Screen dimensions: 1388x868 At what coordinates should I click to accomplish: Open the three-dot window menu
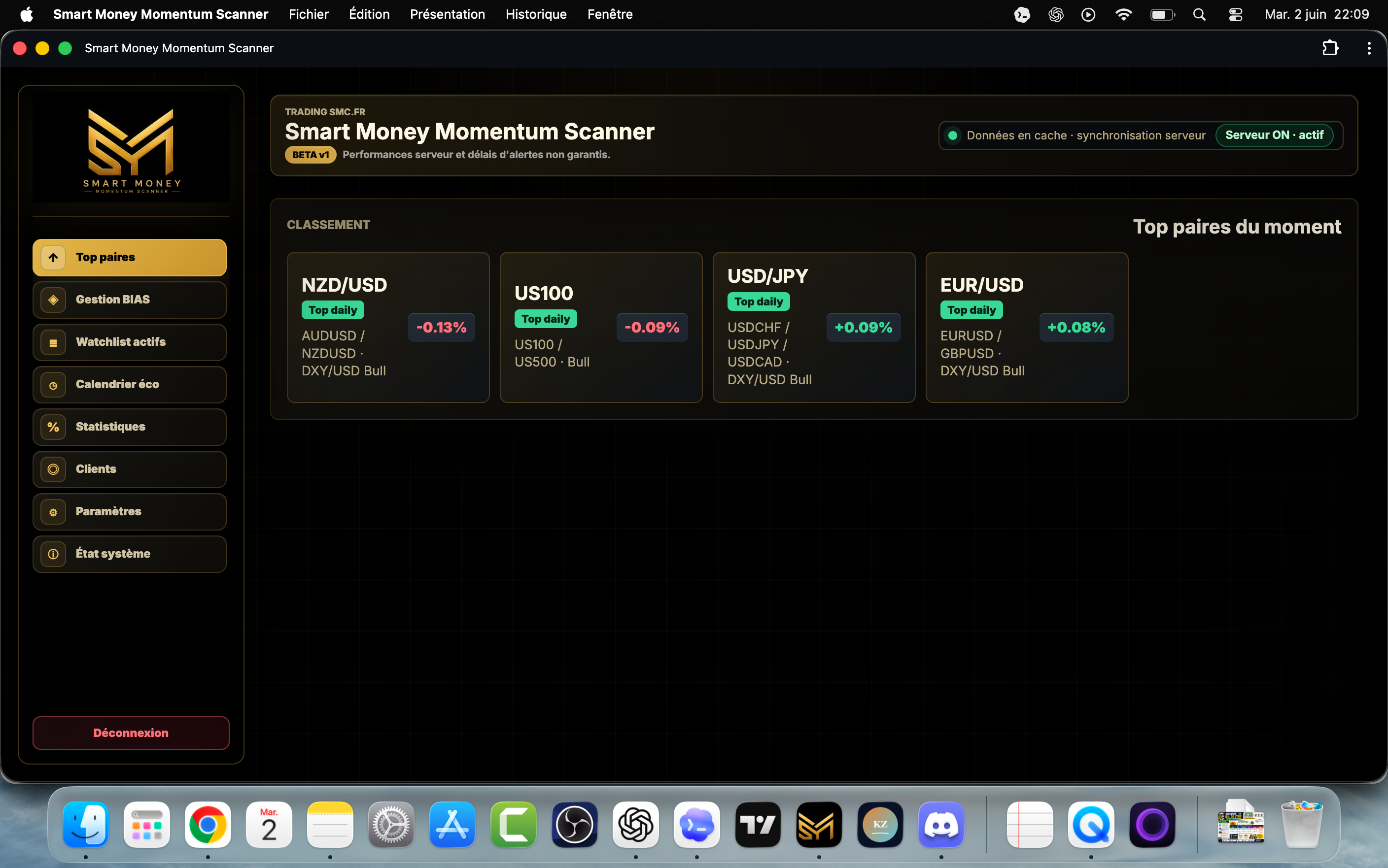[1369, 48]
